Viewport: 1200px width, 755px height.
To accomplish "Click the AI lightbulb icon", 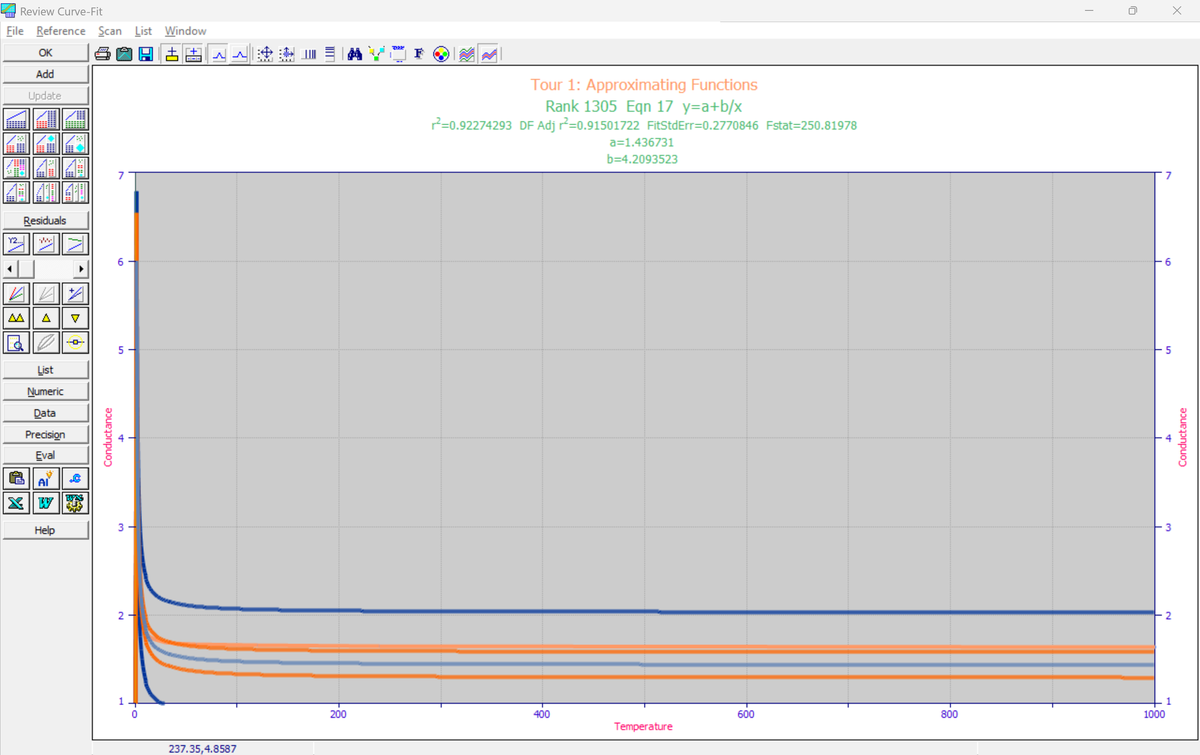I will [45, 479].
